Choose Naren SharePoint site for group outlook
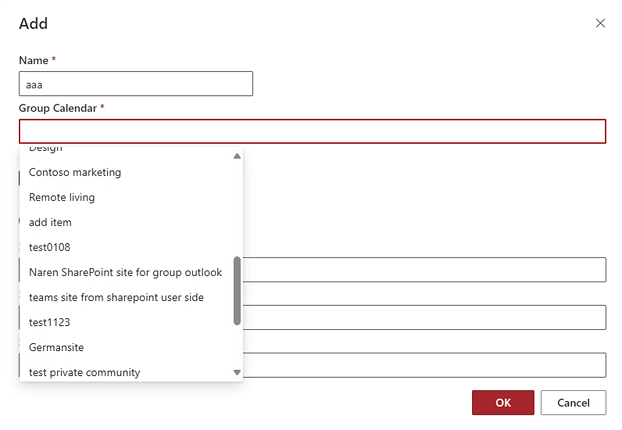622x430 pixels. pyautogui.click(x=131, y=272)
